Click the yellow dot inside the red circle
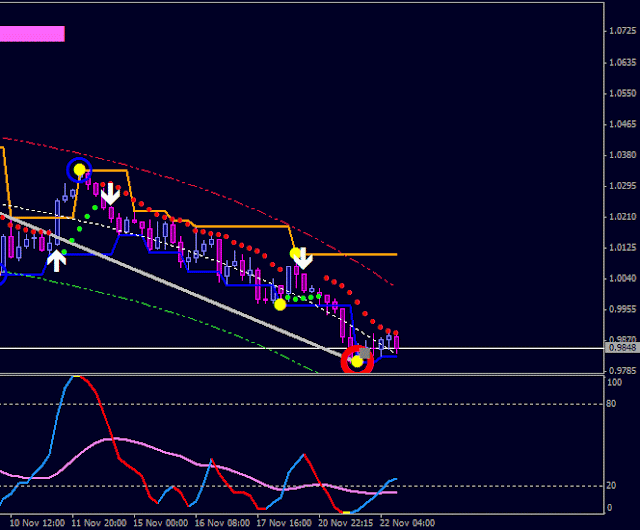This screenshot has height=530, width=640. pyautogui.click(x=357, y=361)
